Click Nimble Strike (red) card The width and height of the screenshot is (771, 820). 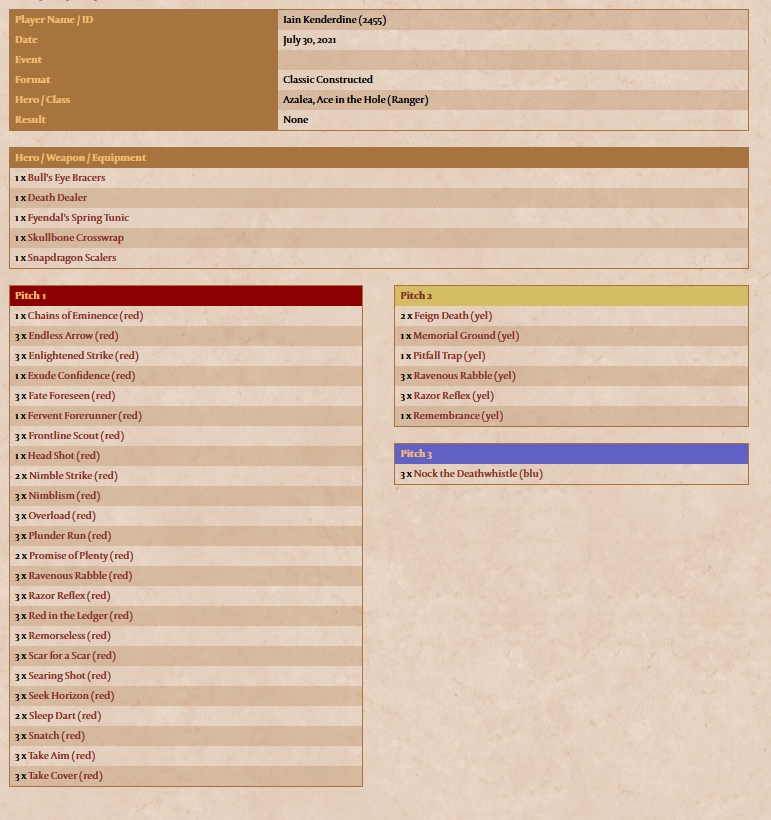tap(73, 475)
